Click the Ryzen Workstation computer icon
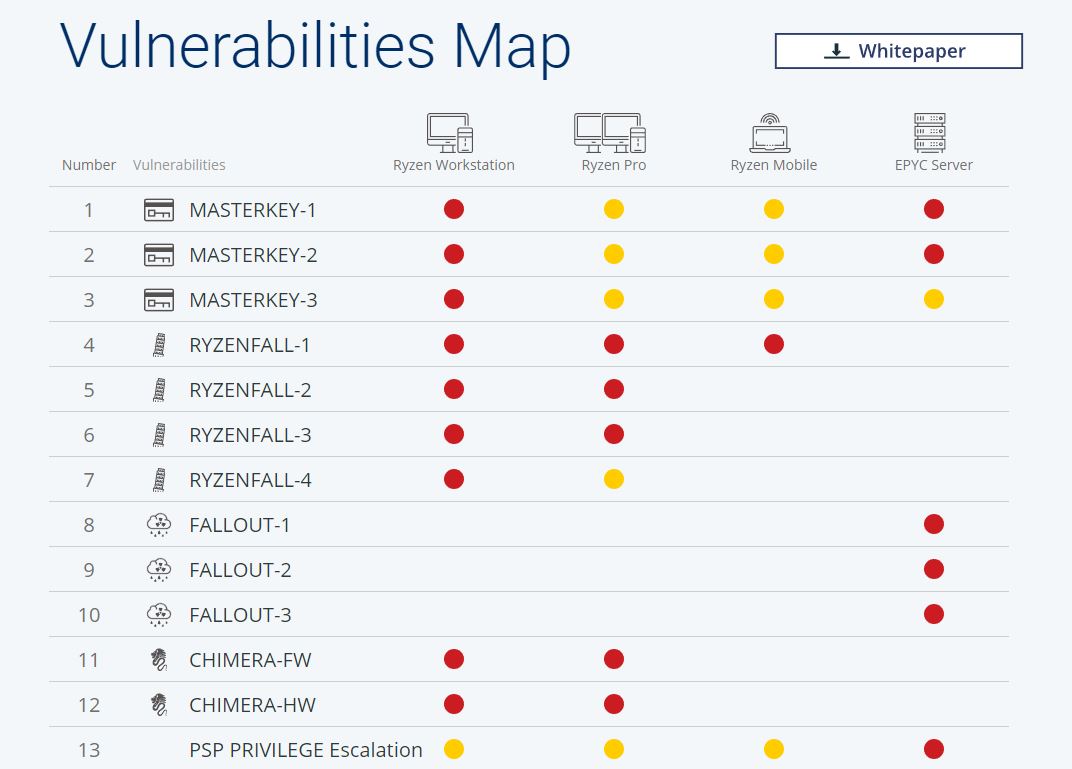The height and width of the screenshot is (769, 1072). point(450,132)
